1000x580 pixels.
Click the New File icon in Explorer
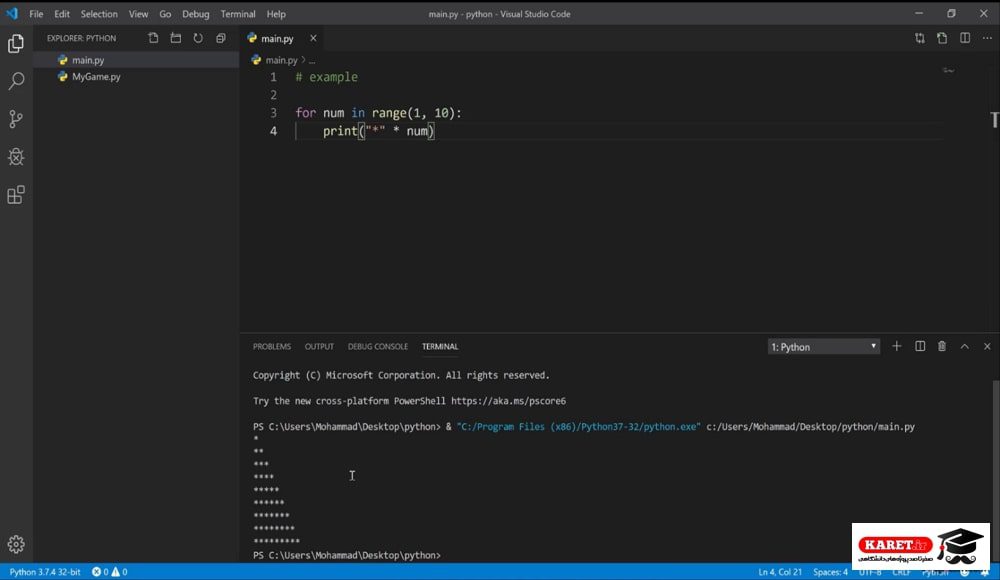pos(153,38)
